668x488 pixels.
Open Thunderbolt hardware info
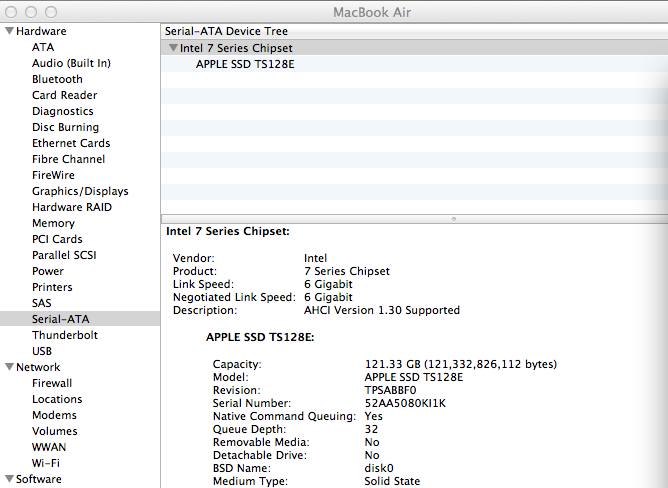coord(65,335)
